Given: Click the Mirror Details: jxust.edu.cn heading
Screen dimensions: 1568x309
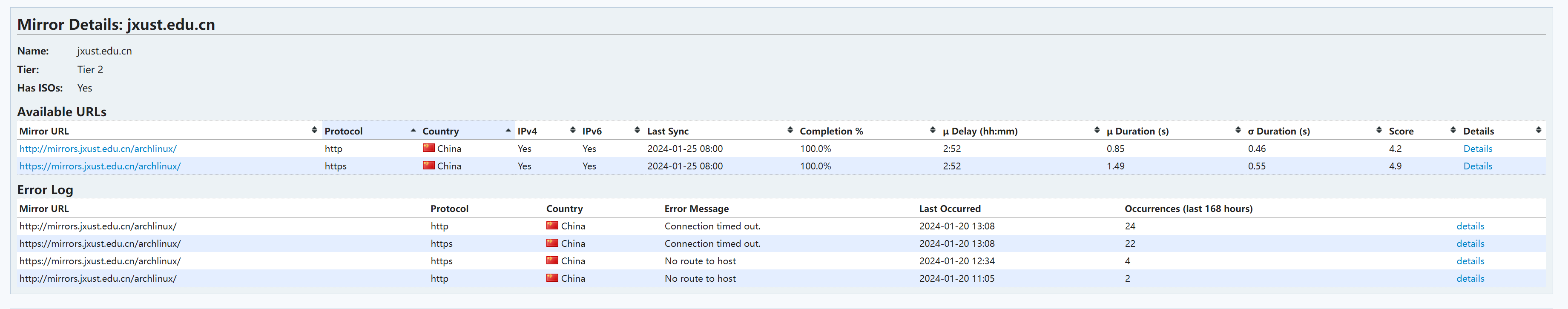Looking at the screenshot, I should (x=116, y=24).
